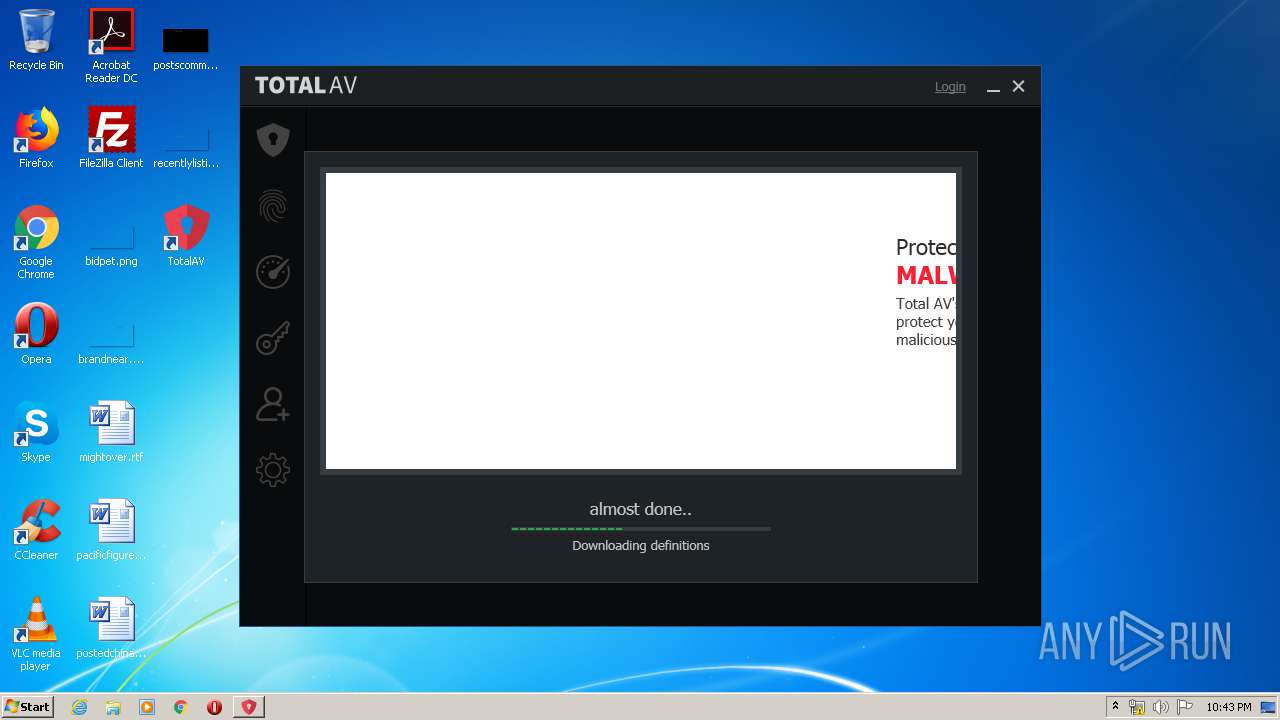Open the Windows Start menu
This screenshot has height=720, width=1280.
[27, 707]
